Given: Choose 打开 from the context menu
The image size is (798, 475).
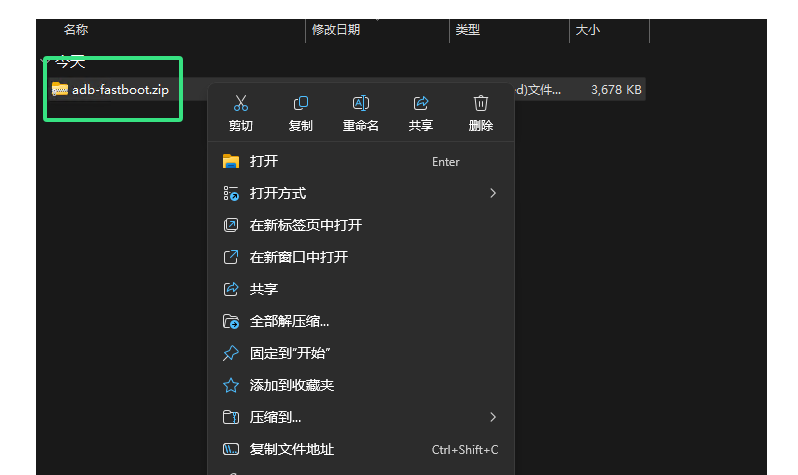Looking at the screenshot, I should click(361, 161).
